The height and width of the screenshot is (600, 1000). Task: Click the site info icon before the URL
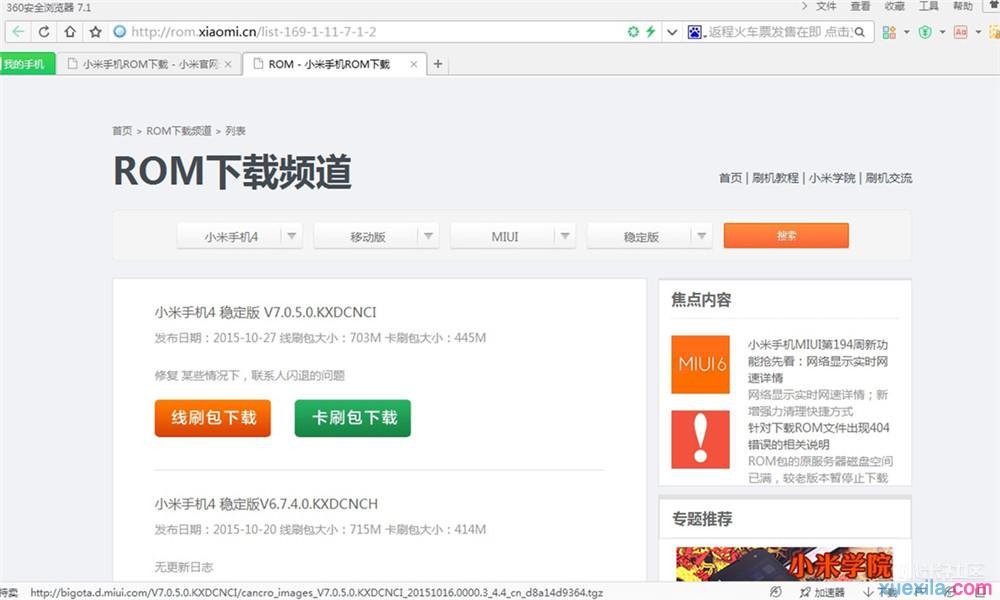click(119, 31)
